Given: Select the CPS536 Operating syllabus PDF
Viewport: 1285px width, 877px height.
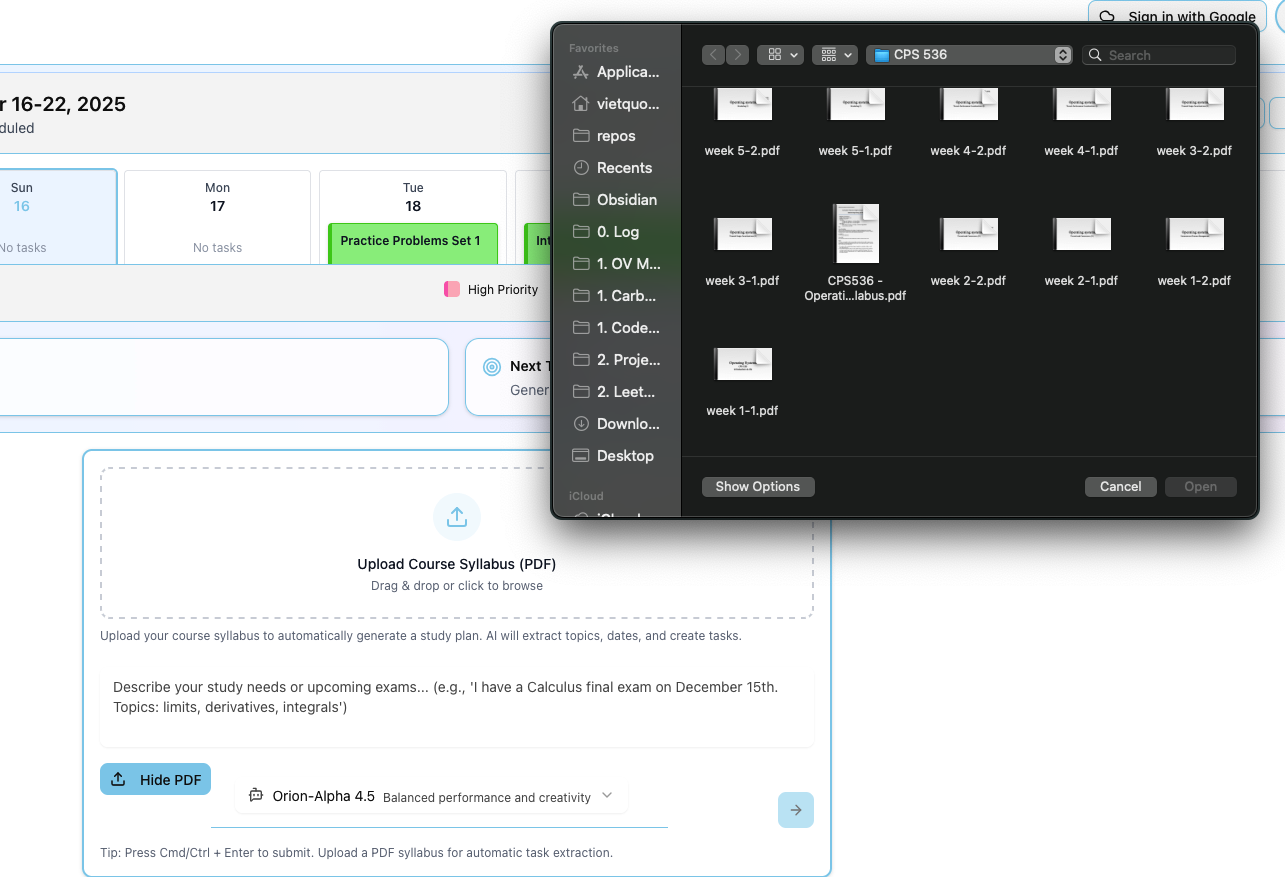Looking at the screenshot, I should 855,252.
